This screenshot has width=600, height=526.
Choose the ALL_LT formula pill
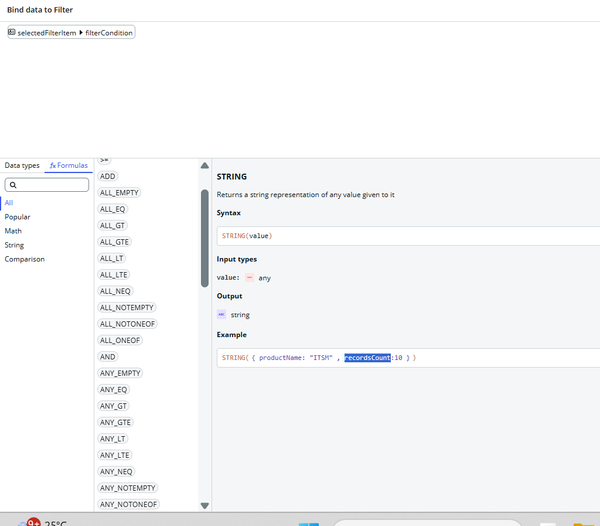(112, 259)
